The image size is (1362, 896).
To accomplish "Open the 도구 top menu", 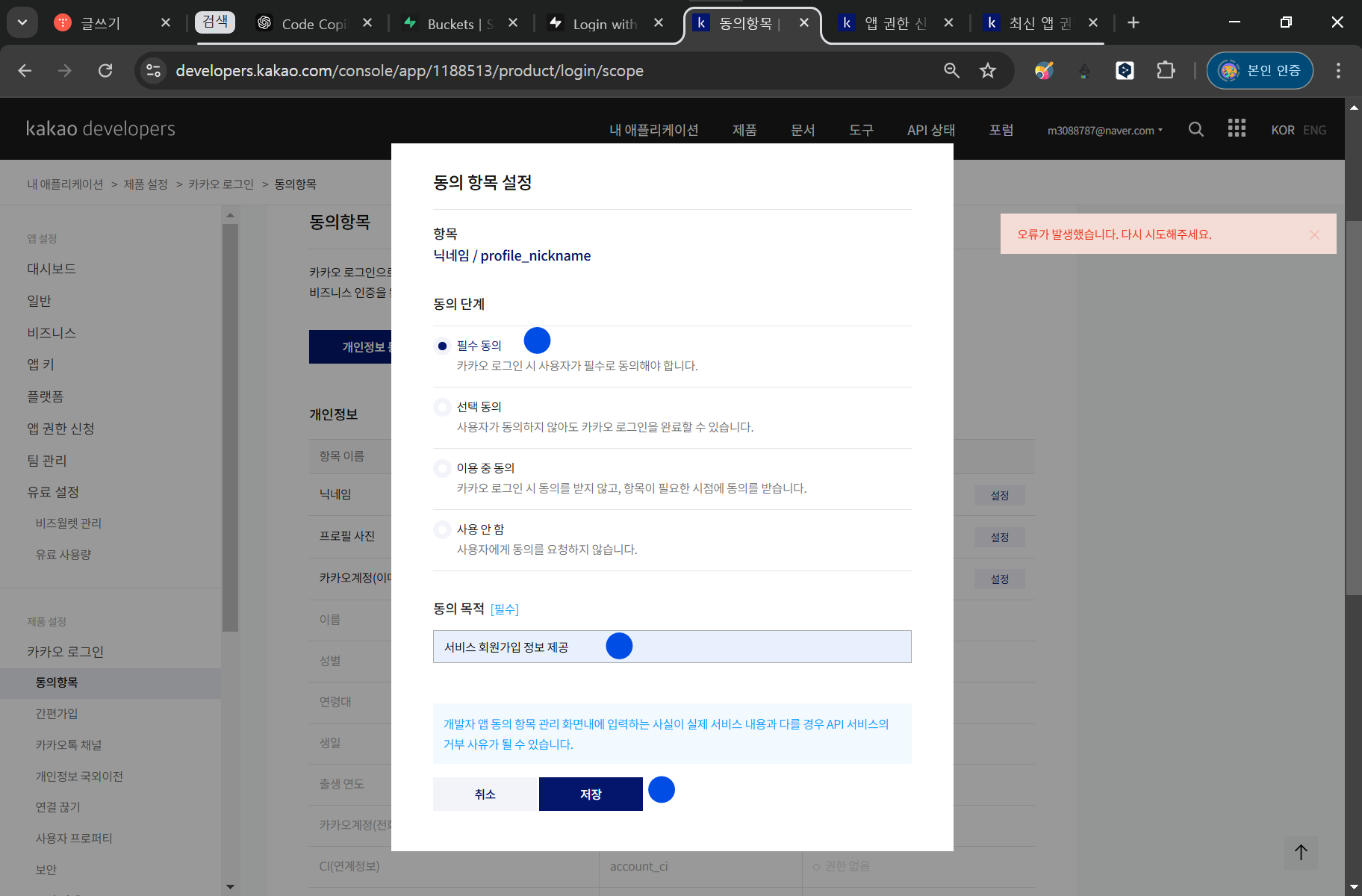I will click(861, 130).
